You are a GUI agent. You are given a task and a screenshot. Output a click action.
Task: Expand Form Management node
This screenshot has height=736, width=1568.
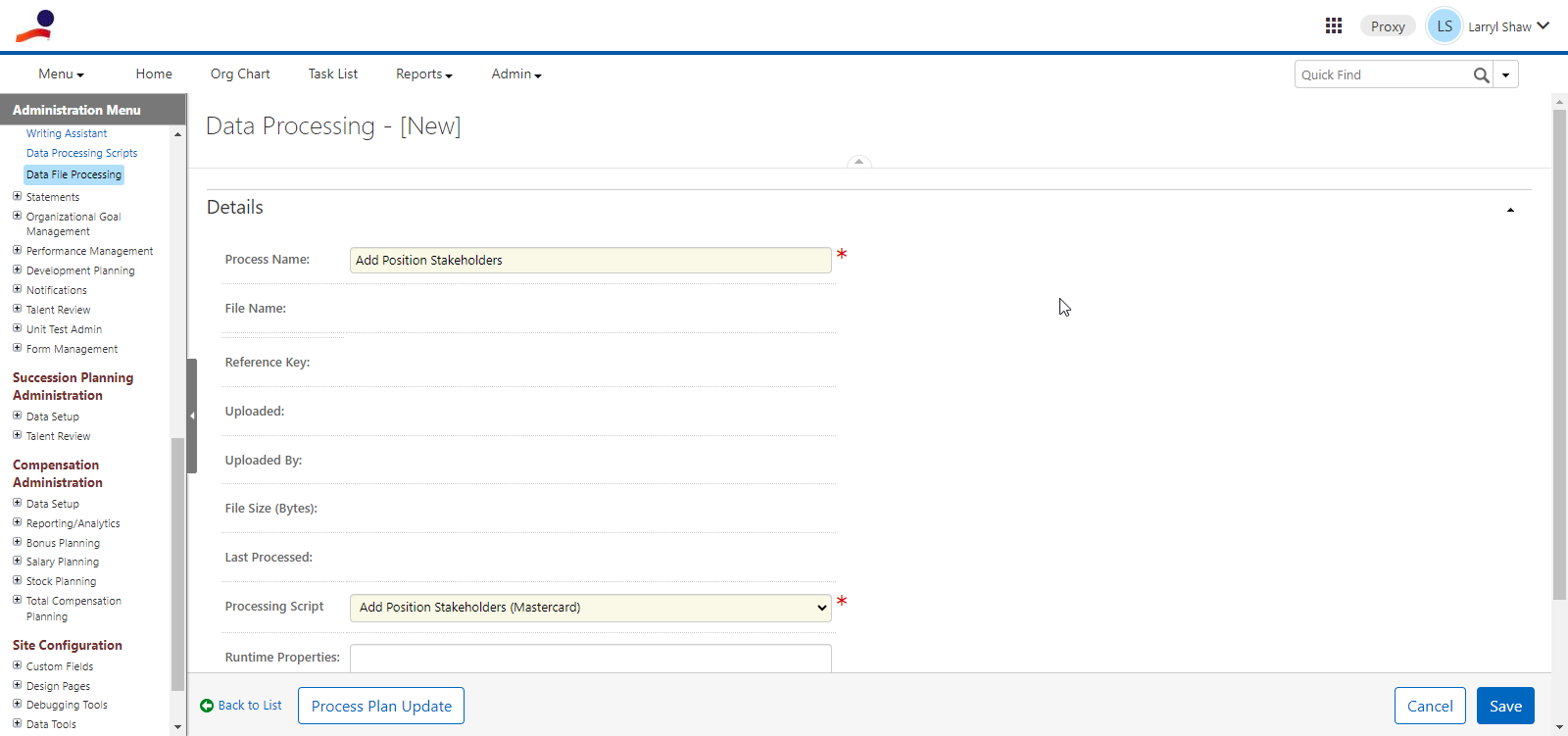17,348
